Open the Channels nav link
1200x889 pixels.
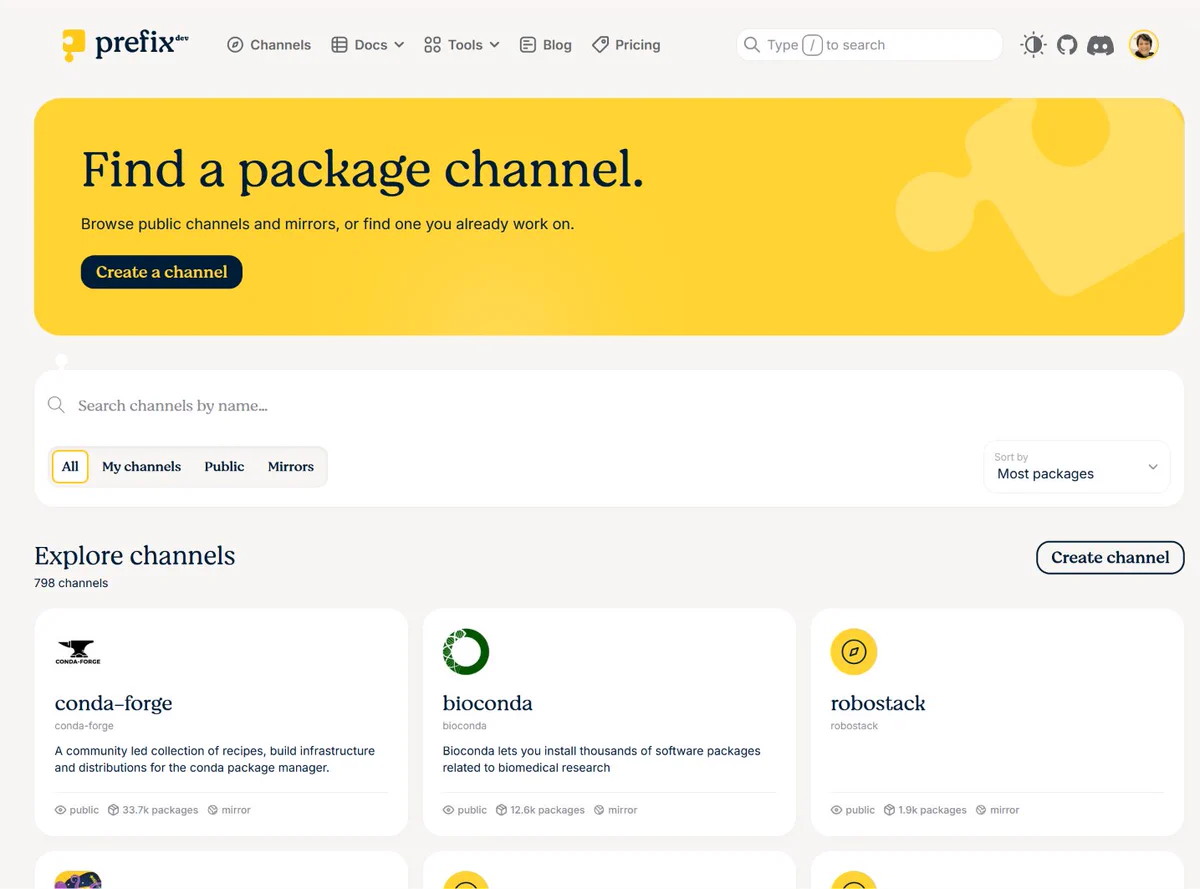click(269, 45)
